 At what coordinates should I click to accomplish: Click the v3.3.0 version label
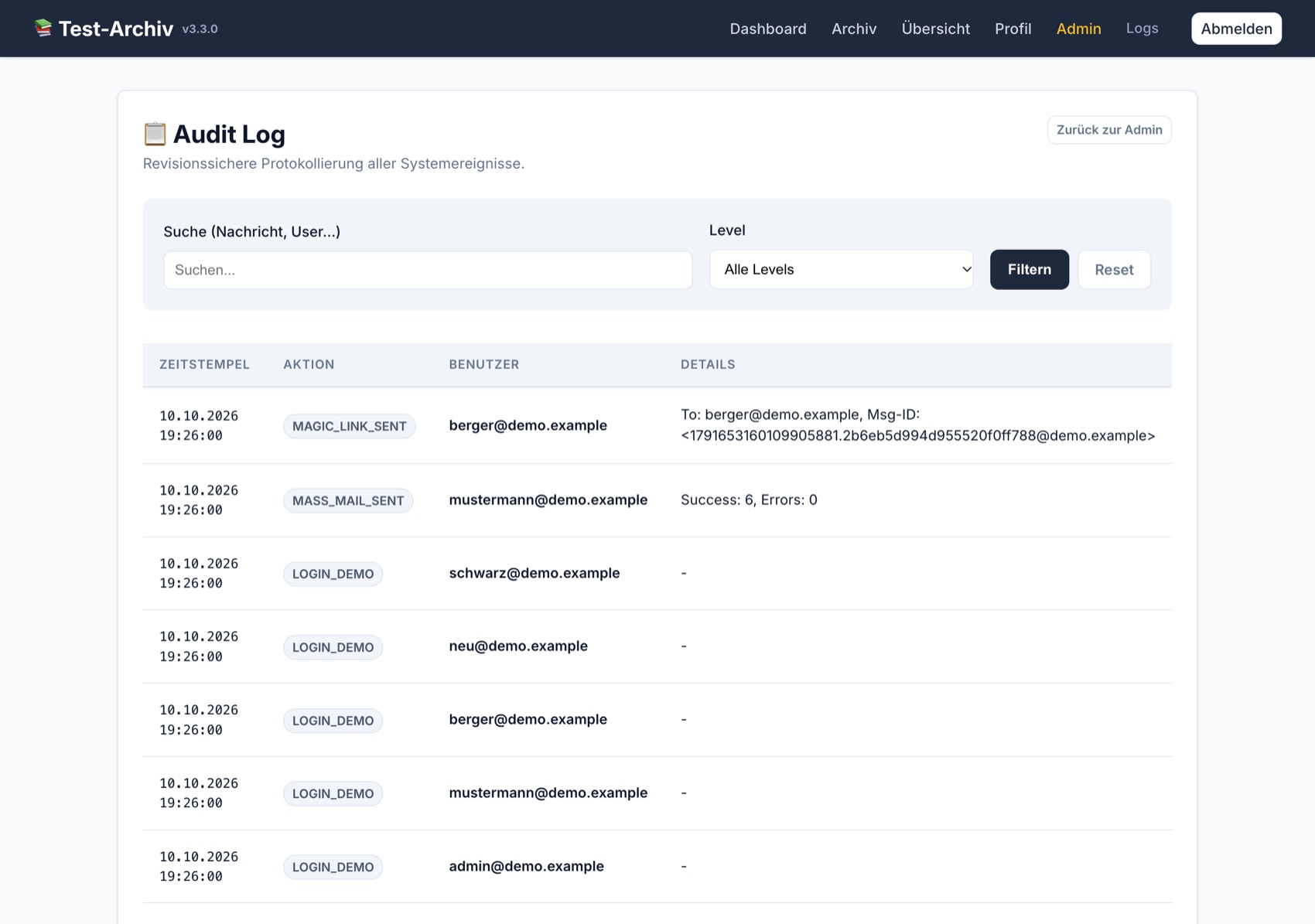click(x=200, y=29)
